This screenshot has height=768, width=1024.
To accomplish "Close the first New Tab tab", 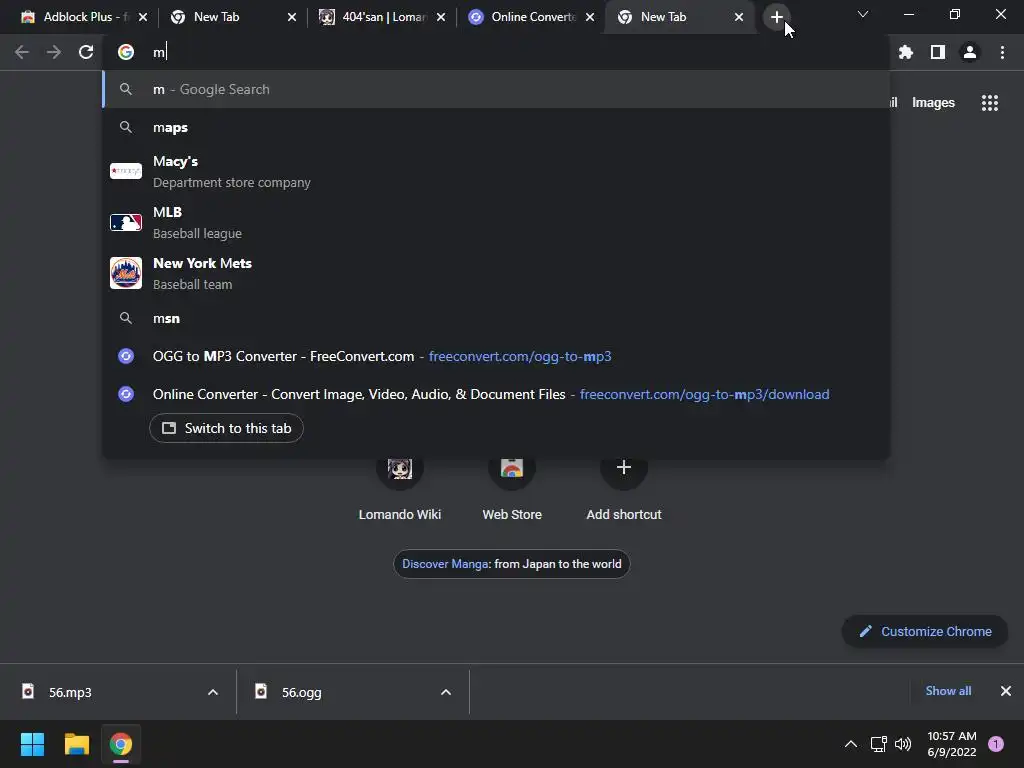I will 292,17.
